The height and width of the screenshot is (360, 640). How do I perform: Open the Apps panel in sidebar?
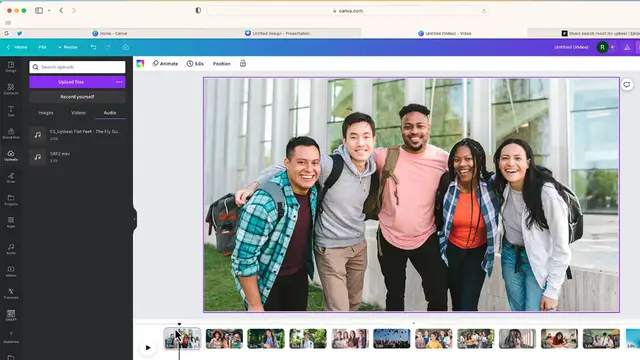(x=11, y=222)
